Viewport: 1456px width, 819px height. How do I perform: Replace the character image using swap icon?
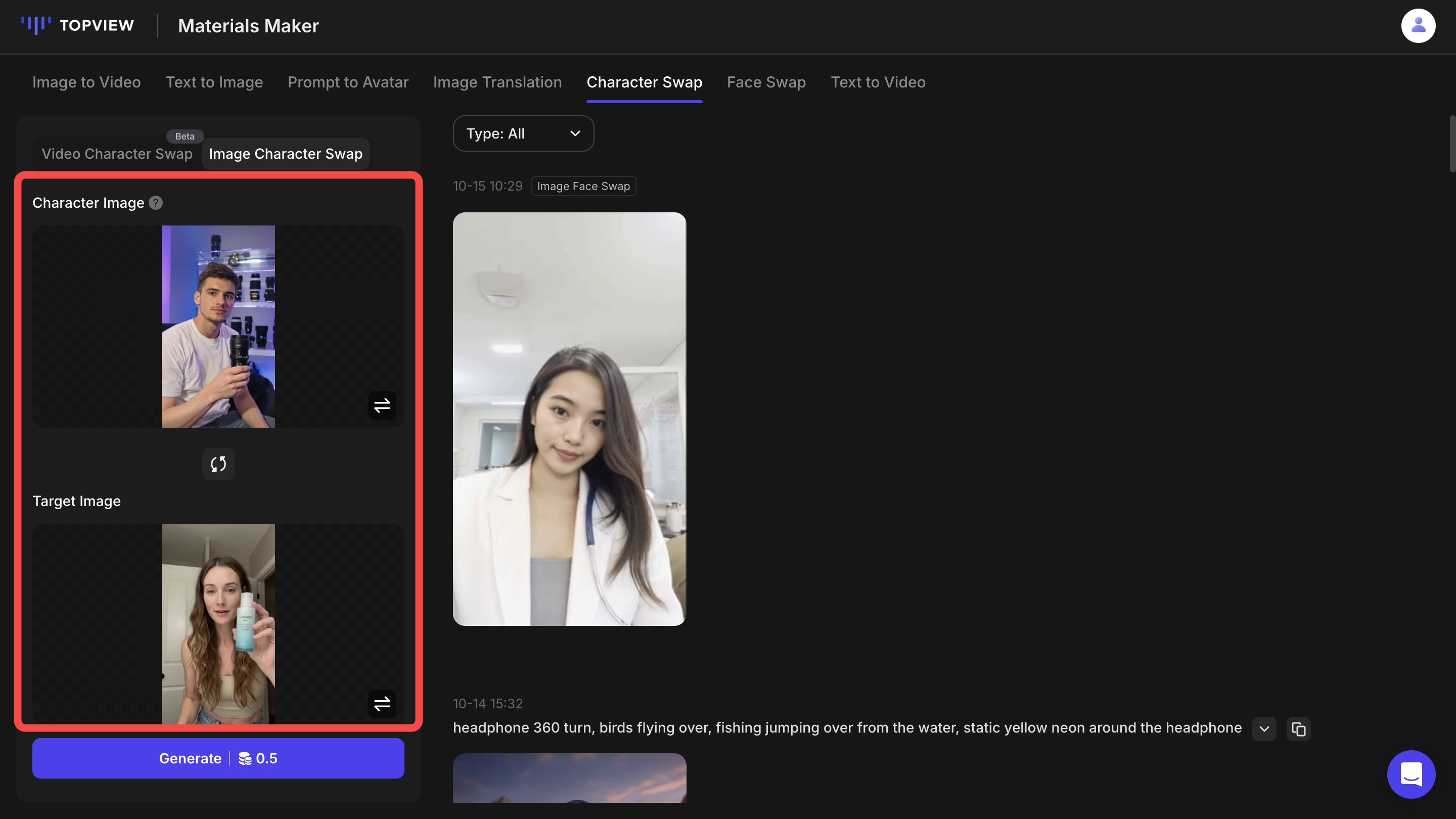click(x=382, y=405)
